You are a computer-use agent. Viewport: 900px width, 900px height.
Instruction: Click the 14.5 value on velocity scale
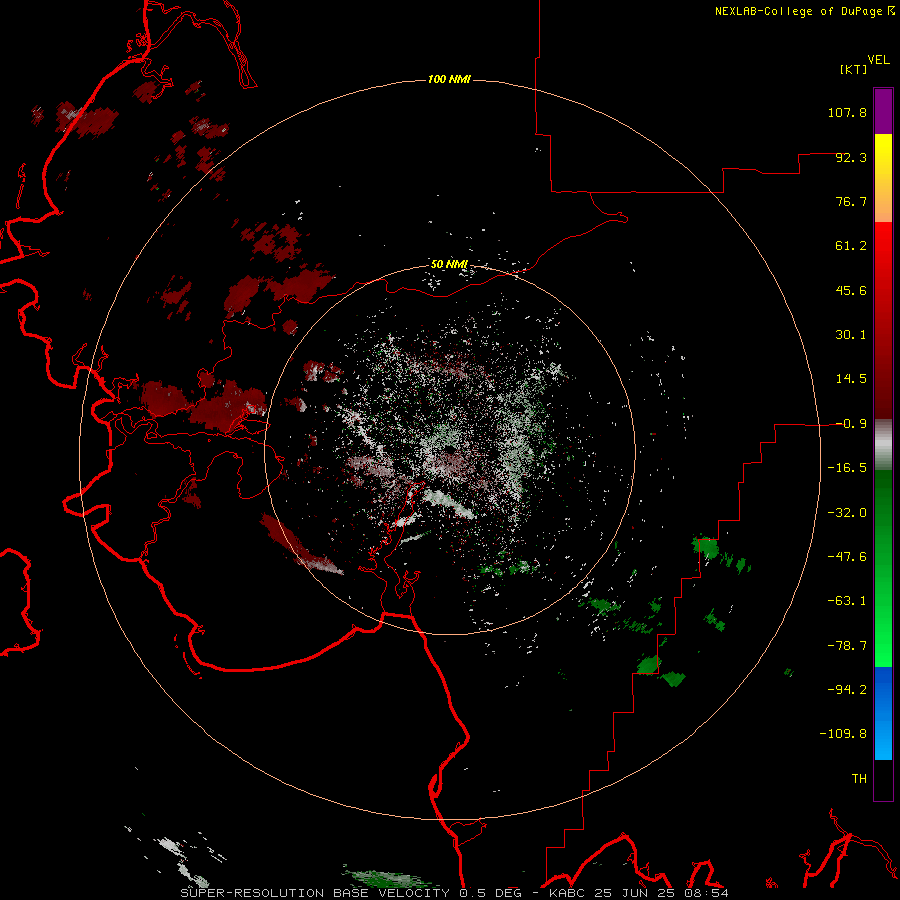coord(851,379)
